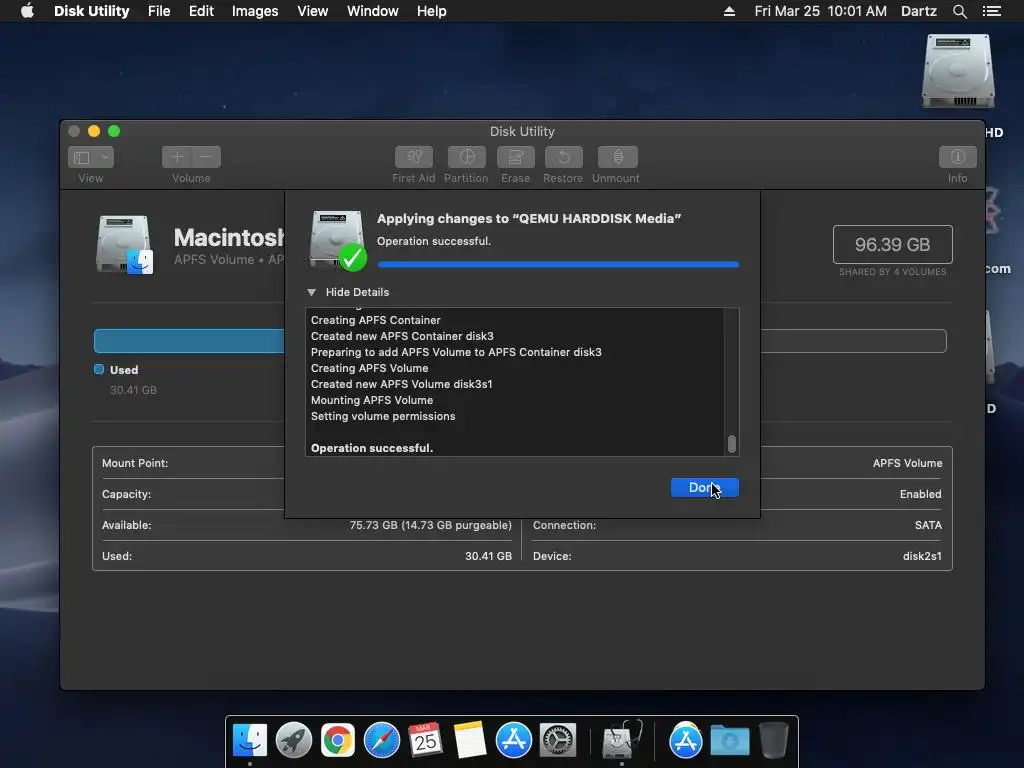Open Calendar from the Dock
The image size is (1024, 768).
pos(425,740)
